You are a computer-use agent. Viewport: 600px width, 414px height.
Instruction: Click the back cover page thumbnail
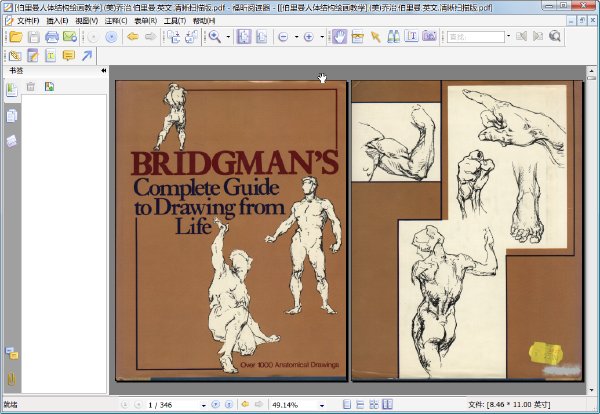tap(467, 230)
